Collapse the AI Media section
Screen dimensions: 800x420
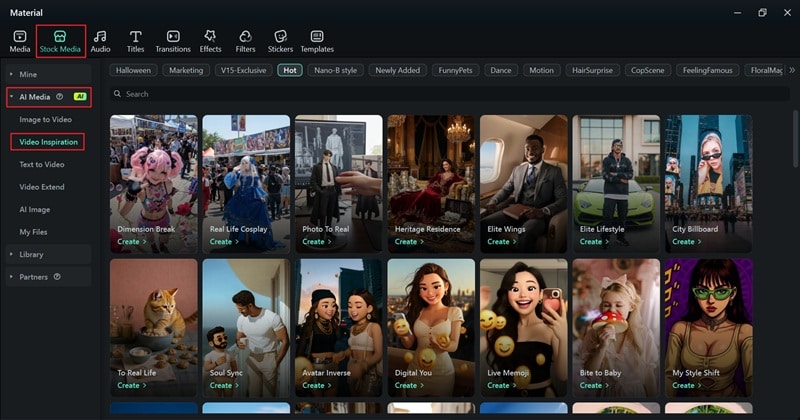(x=11, y=96)
